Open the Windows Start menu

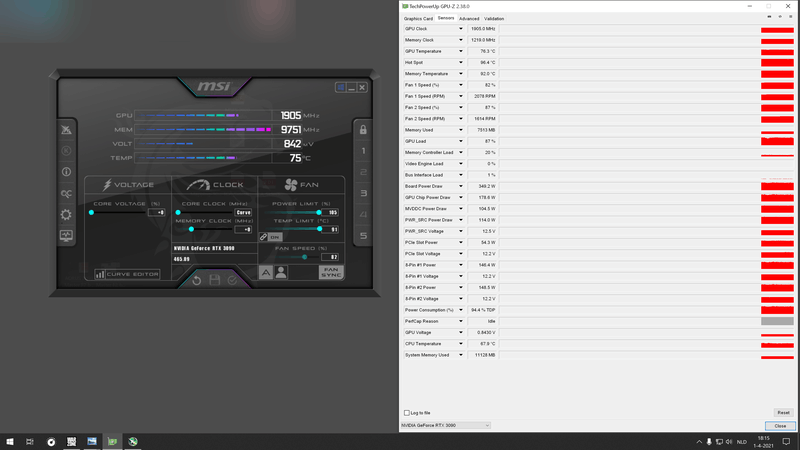[10, 441]
